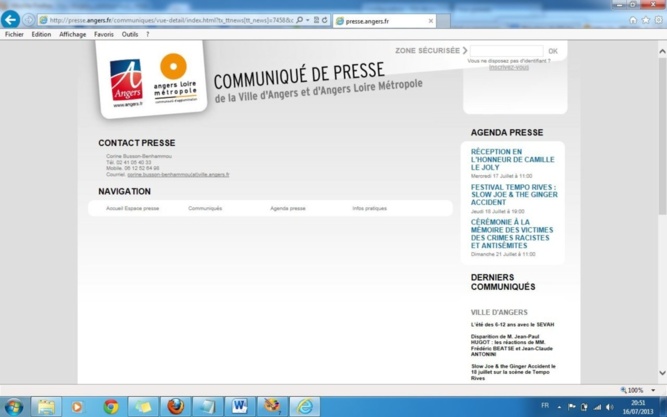Open the ? help menu
Image resolution: width=667 pixels, height=417 pixels.
pyautogui.click(x=148, y=34)
